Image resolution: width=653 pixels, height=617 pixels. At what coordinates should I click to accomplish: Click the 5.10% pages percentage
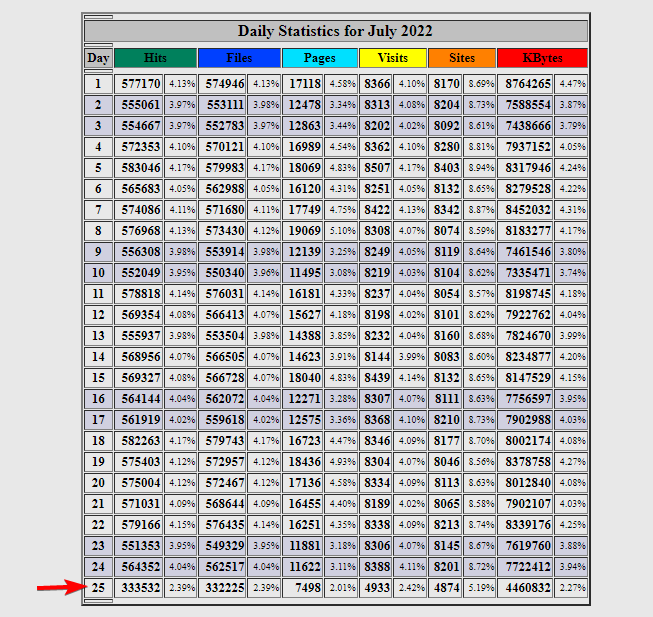tap(341, 231)
